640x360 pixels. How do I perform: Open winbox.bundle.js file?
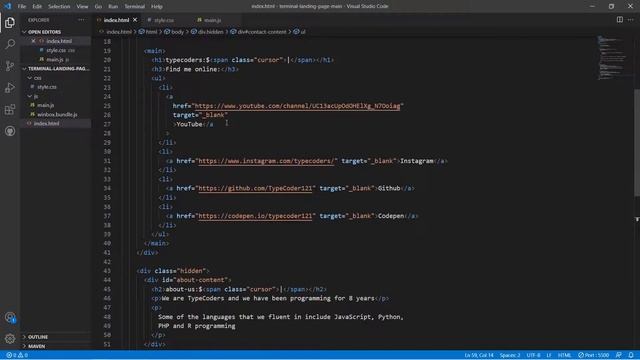(x=57, y=115)
